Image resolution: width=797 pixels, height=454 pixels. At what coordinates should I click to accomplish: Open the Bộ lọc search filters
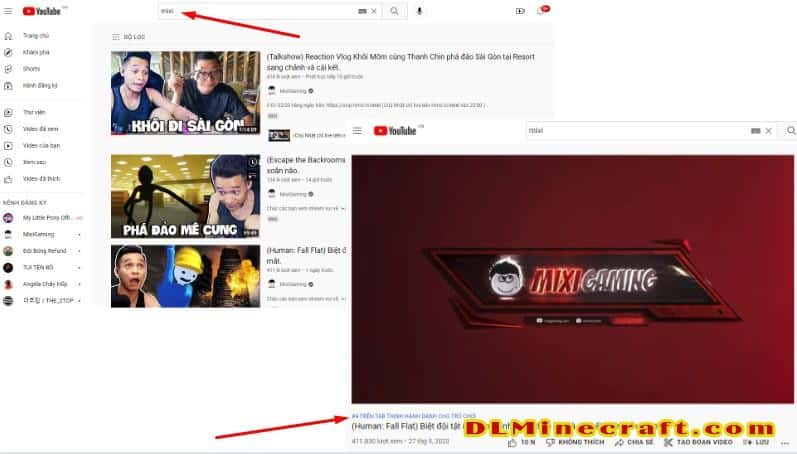coord(129,37)
